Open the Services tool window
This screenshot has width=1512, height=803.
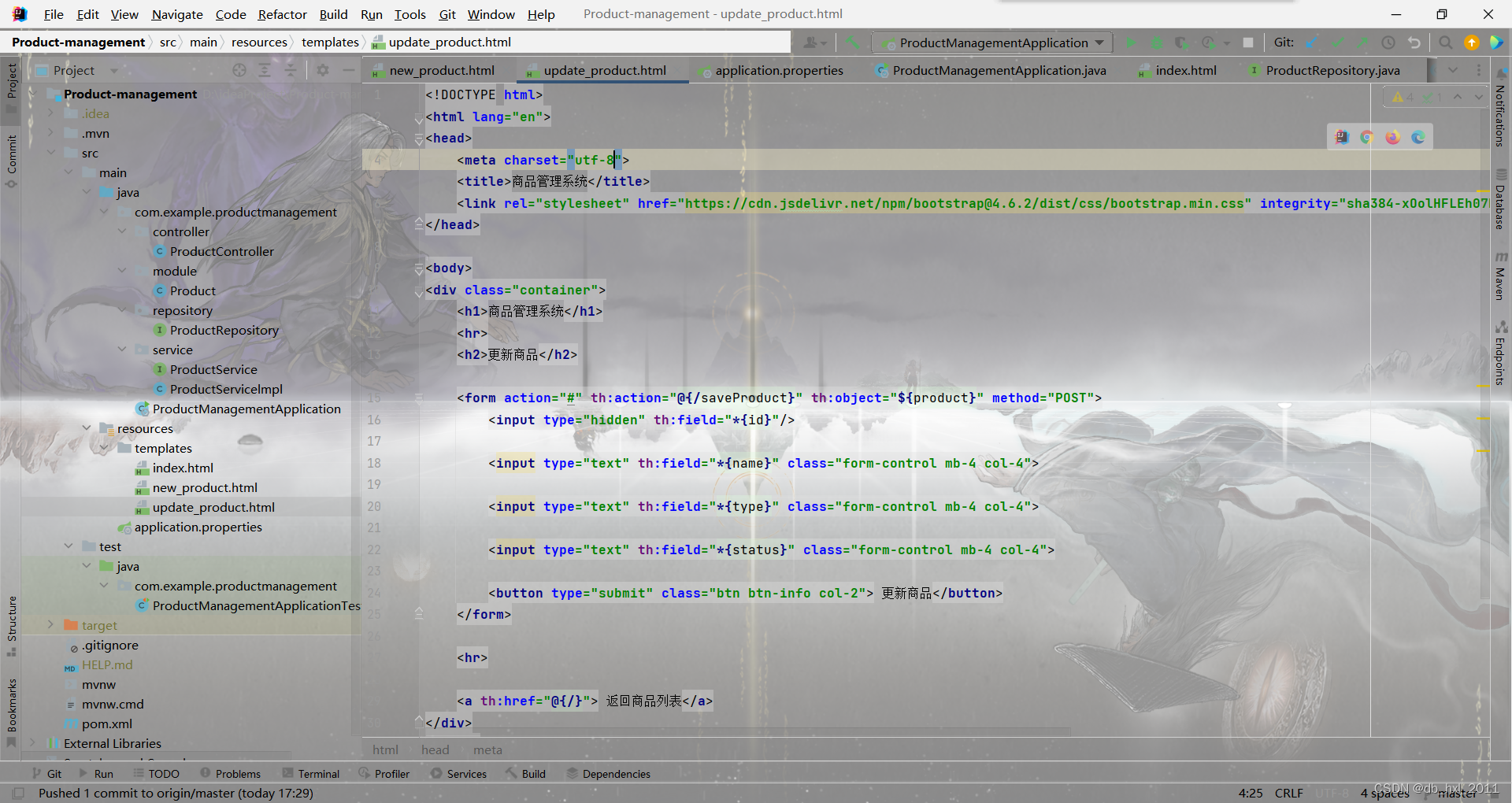tap(458, 774)
